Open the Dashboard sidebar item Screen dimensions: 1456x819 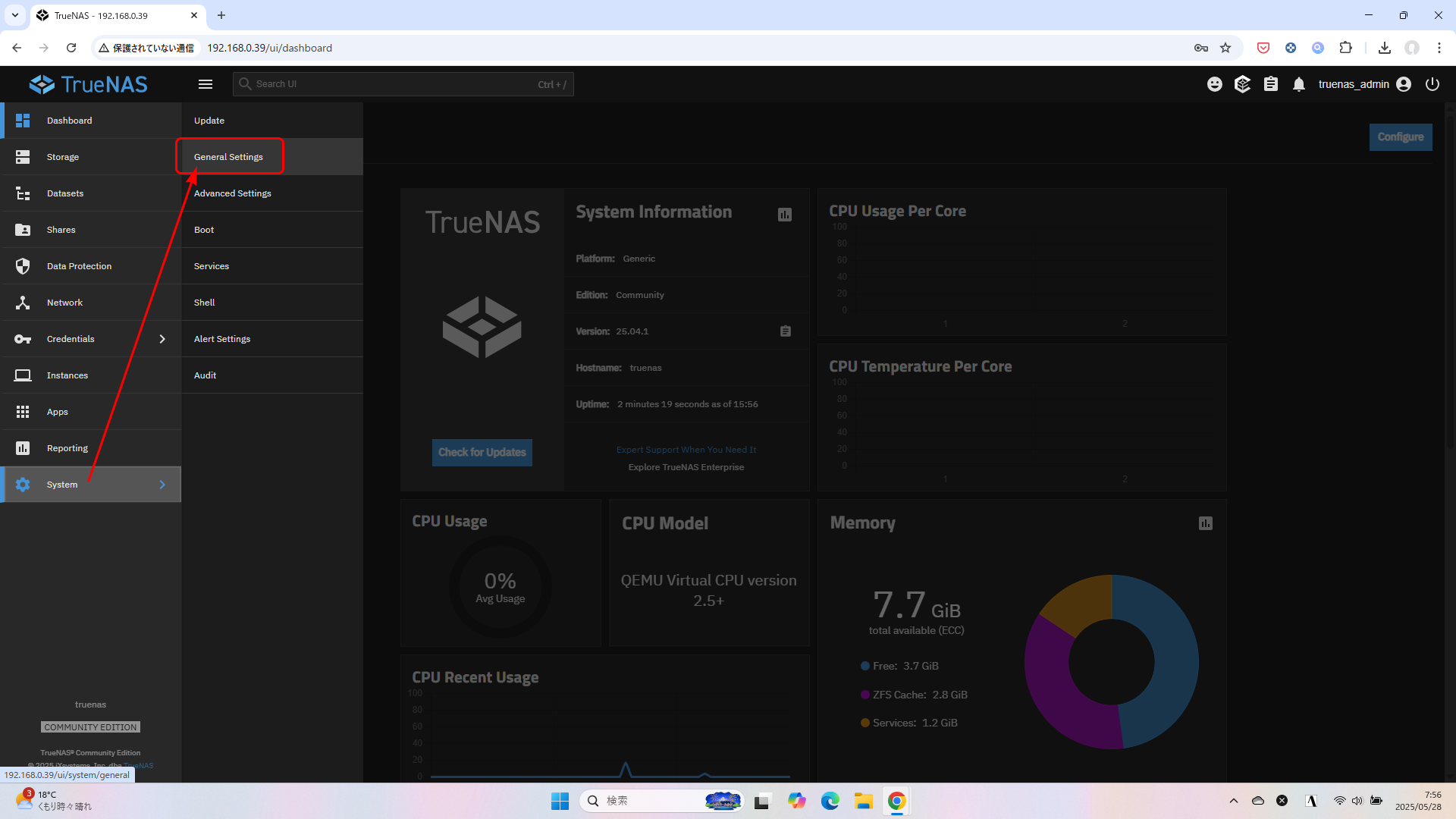click(91, 121)
